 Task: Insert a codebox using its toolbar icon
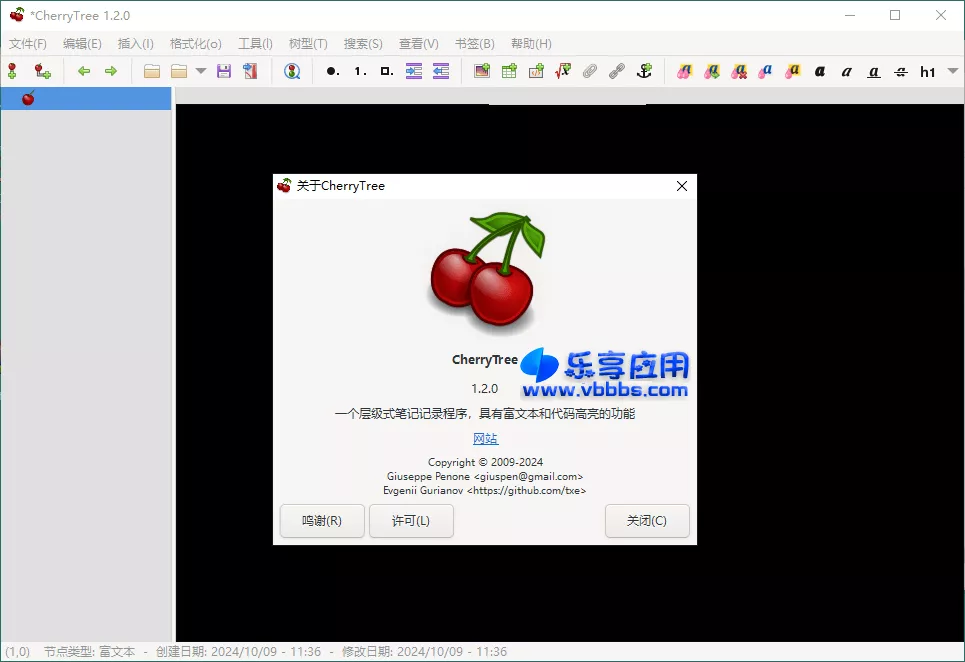click(536, 71)
